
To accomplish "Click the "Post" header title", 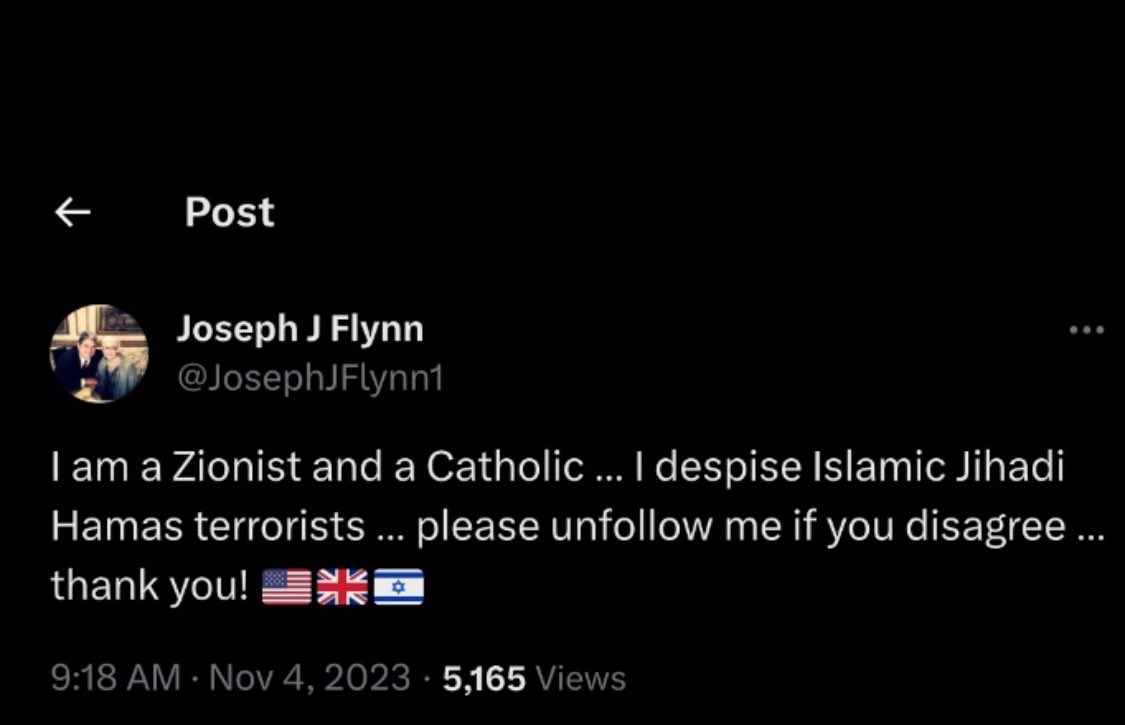I will click(x=229, y=212).
